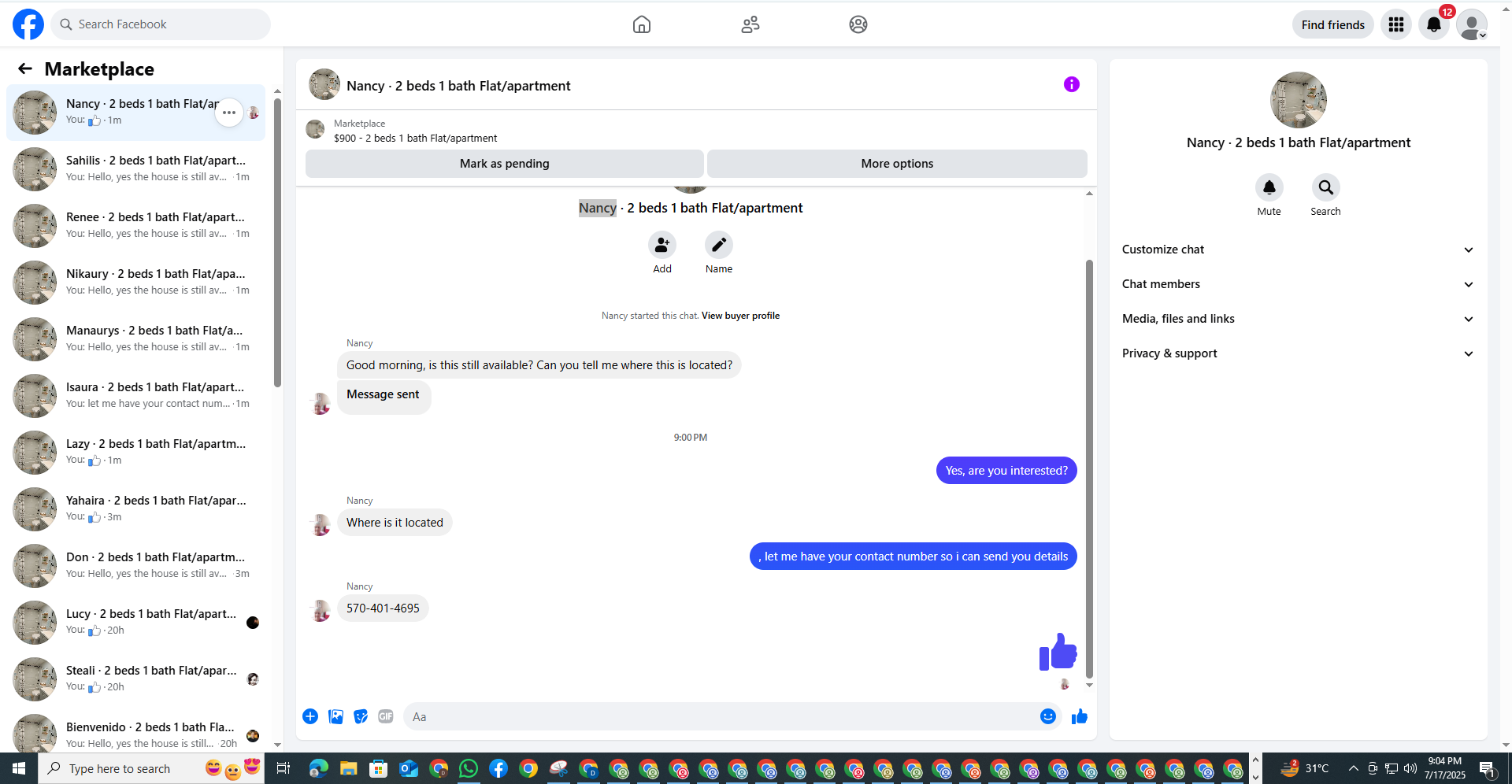Click the Find friends button
Screen dimensions: 1512x784
tap(1333, 24)
